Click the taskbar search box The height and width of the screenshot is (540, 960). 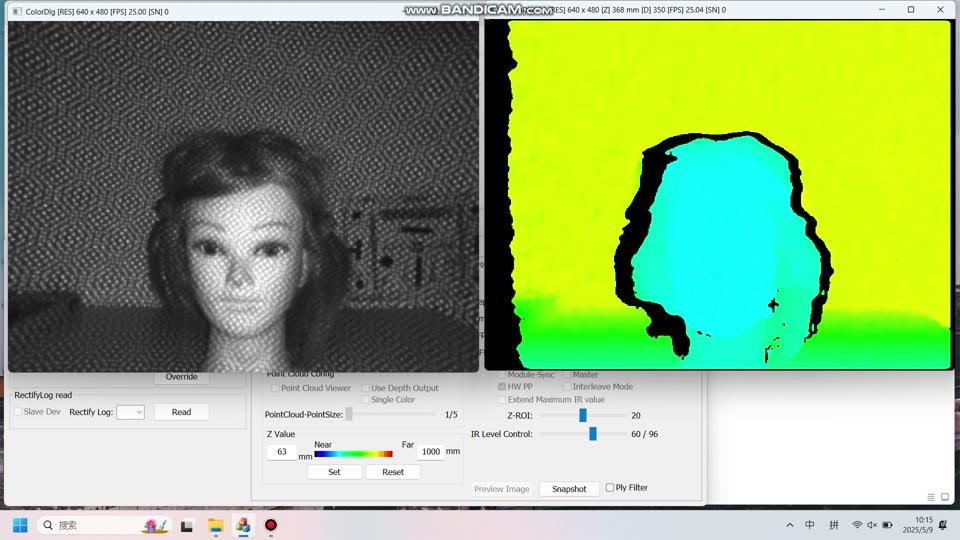(103, 525)
